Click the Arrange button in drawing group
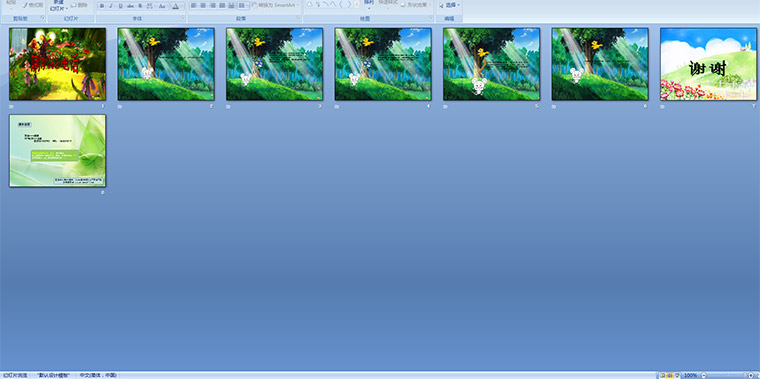The height and width of the screenshot is (379, 760). pyautogui.click(x=369, y=5)
